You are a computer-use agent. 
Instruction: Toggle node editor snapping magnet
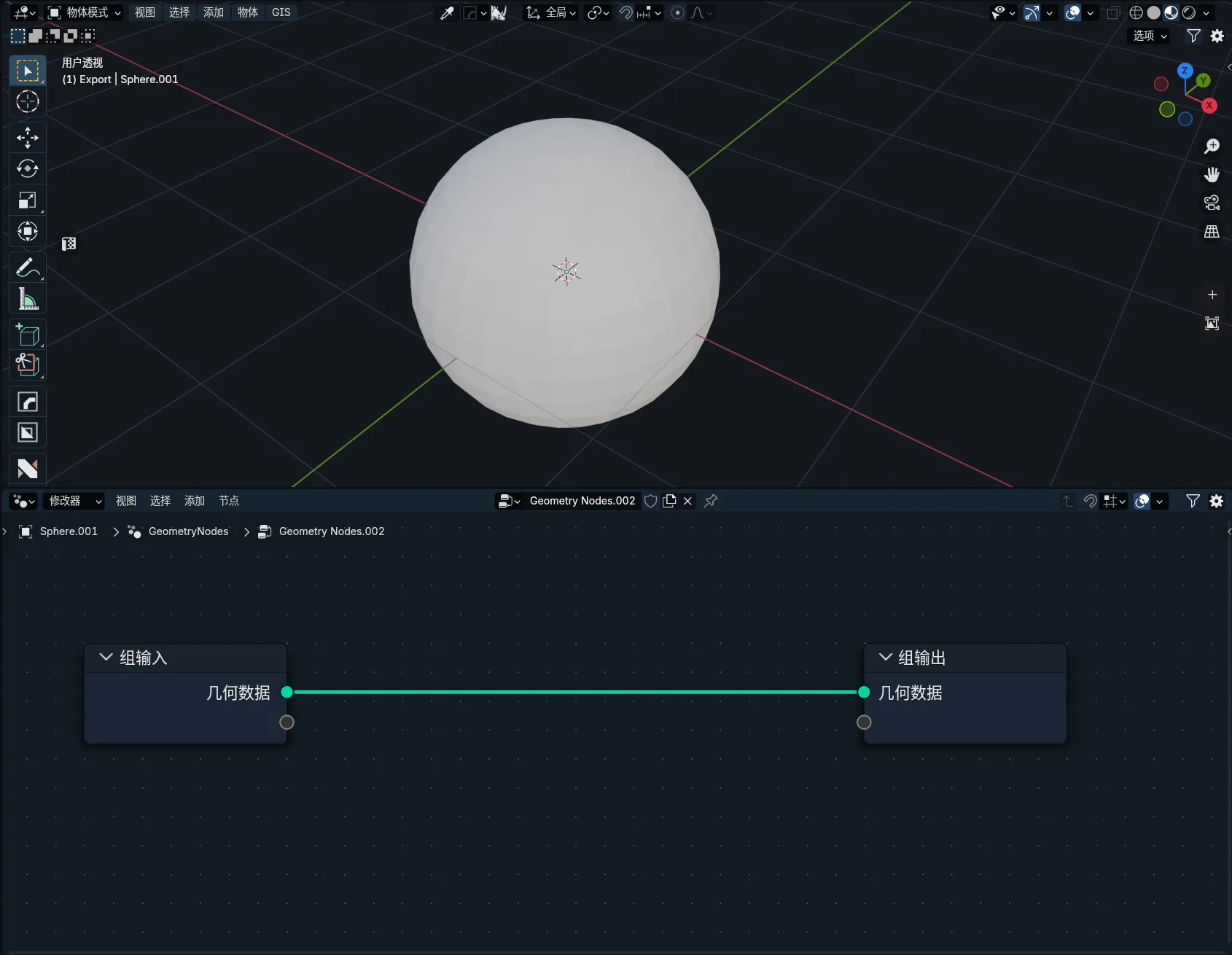click(x=1090, y=501)
